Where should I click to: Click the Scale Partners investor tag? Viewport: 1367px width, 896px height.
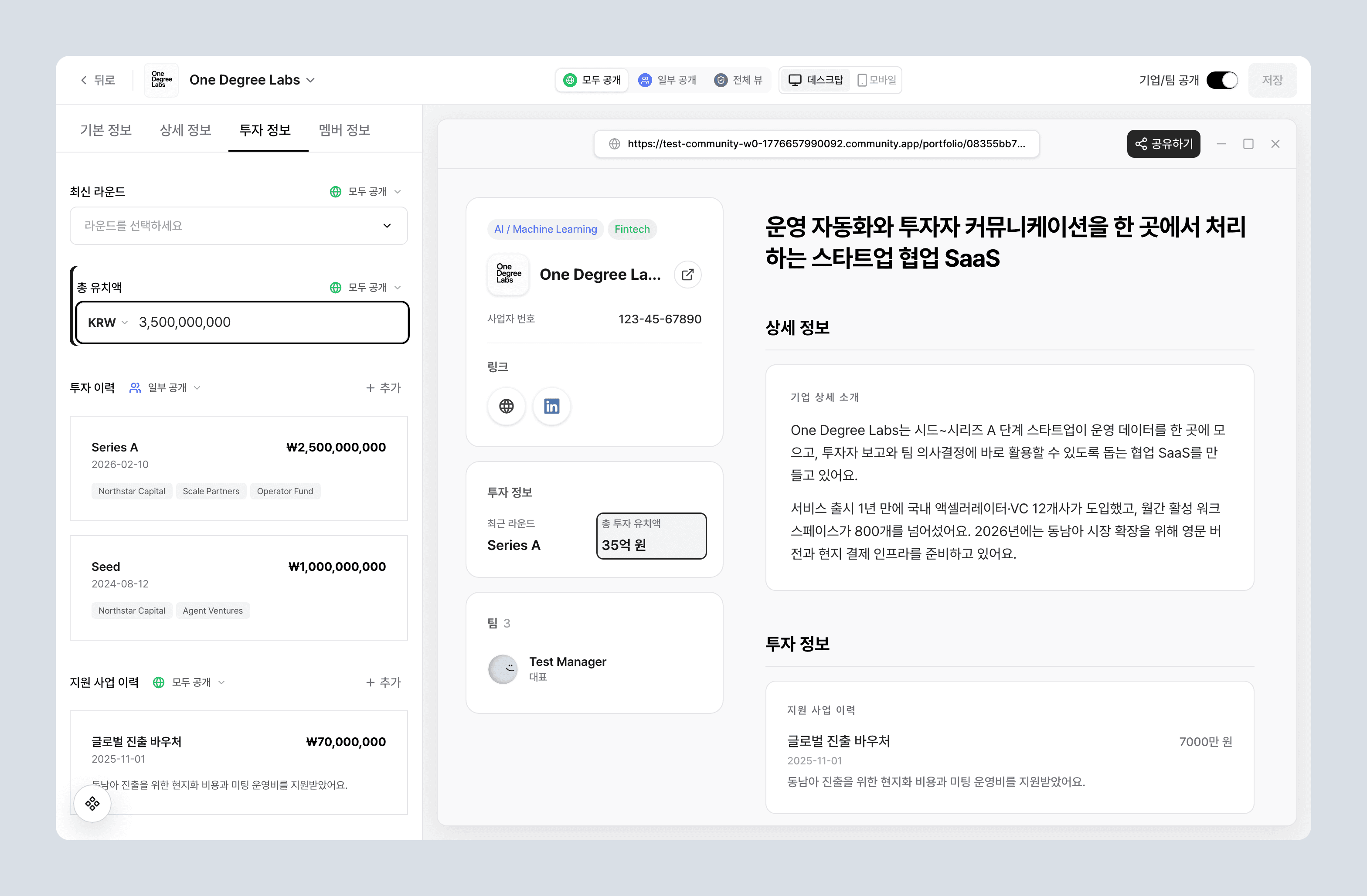211,491
